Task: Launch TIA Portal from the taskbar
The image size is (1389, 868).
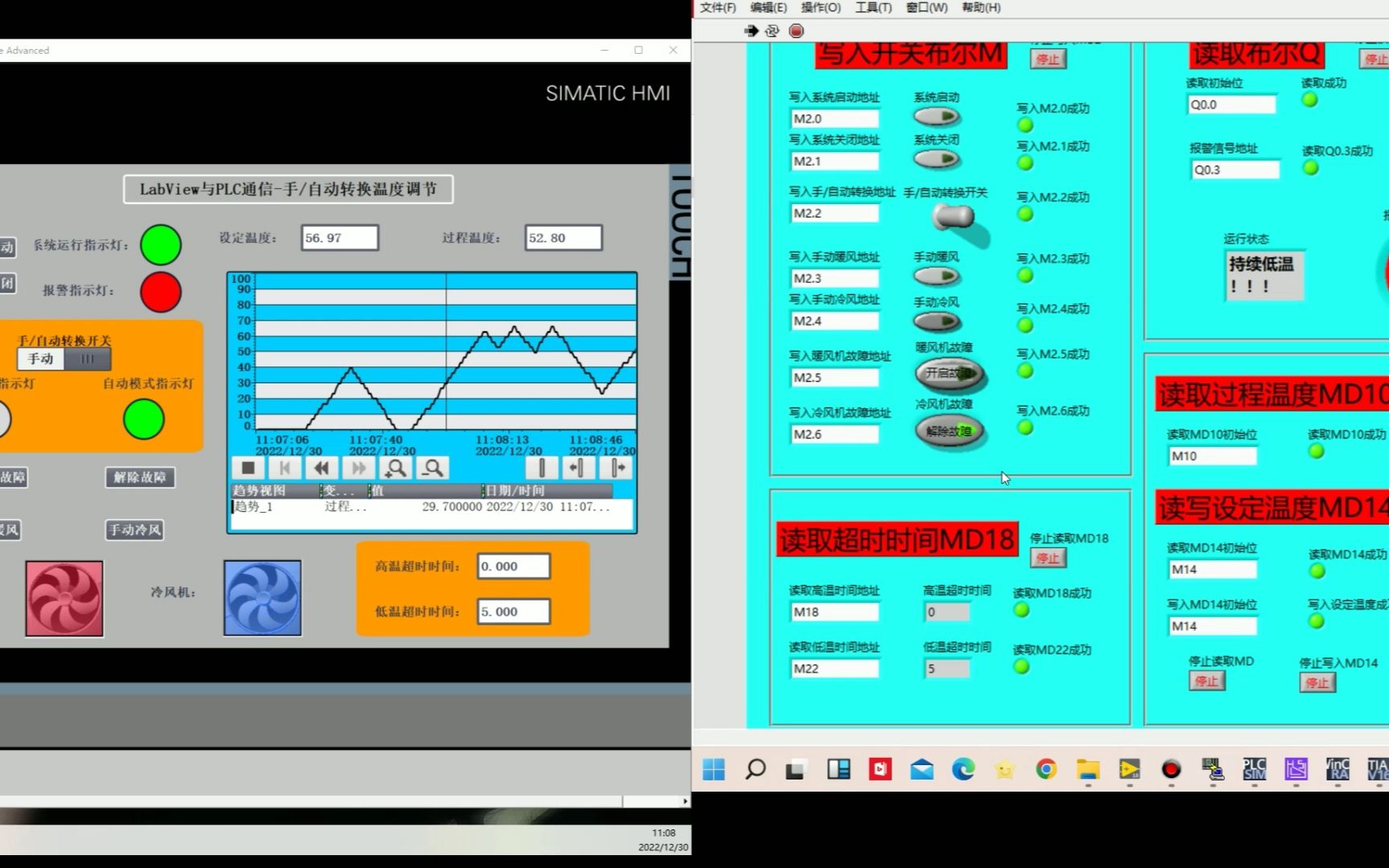Action: coord(1378,770)
